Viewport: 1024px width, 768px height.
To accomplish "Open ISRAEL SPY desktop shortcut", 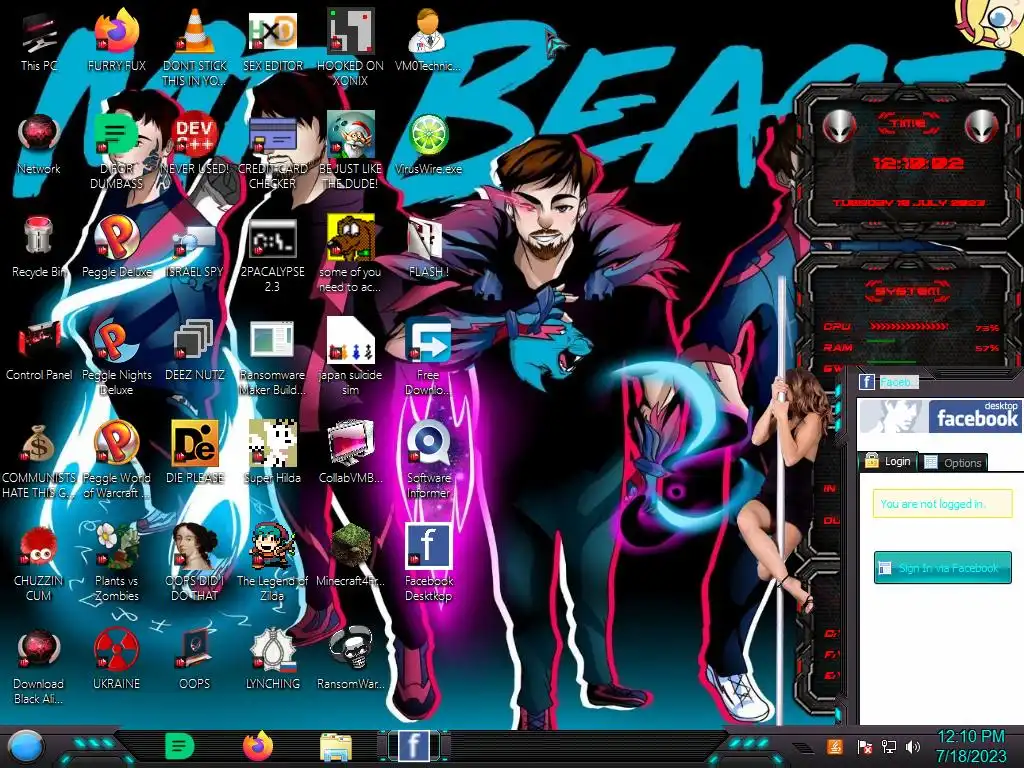I will click(194, 248).
